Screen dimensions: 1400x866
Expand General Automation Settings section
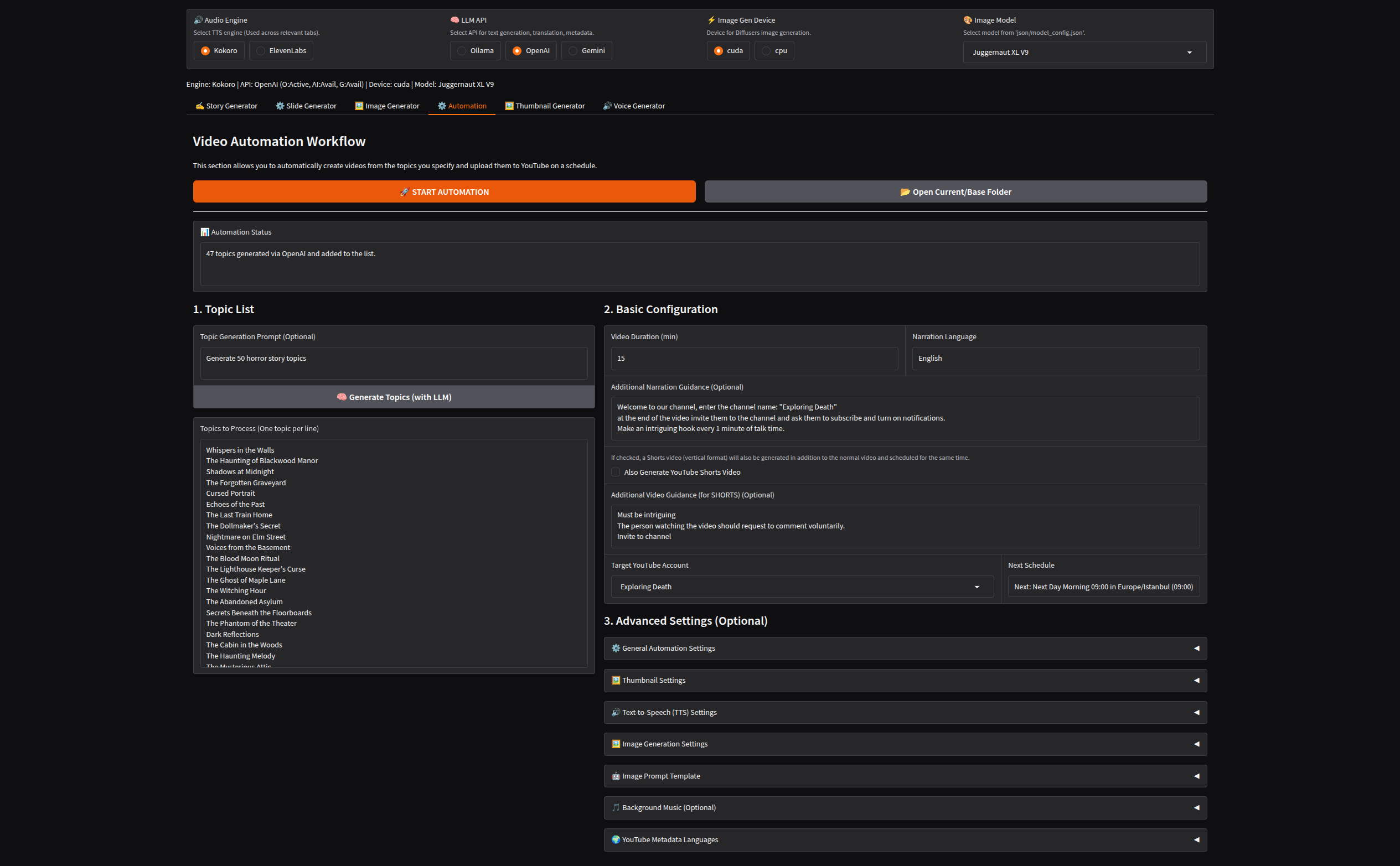(x=905, y=649)
